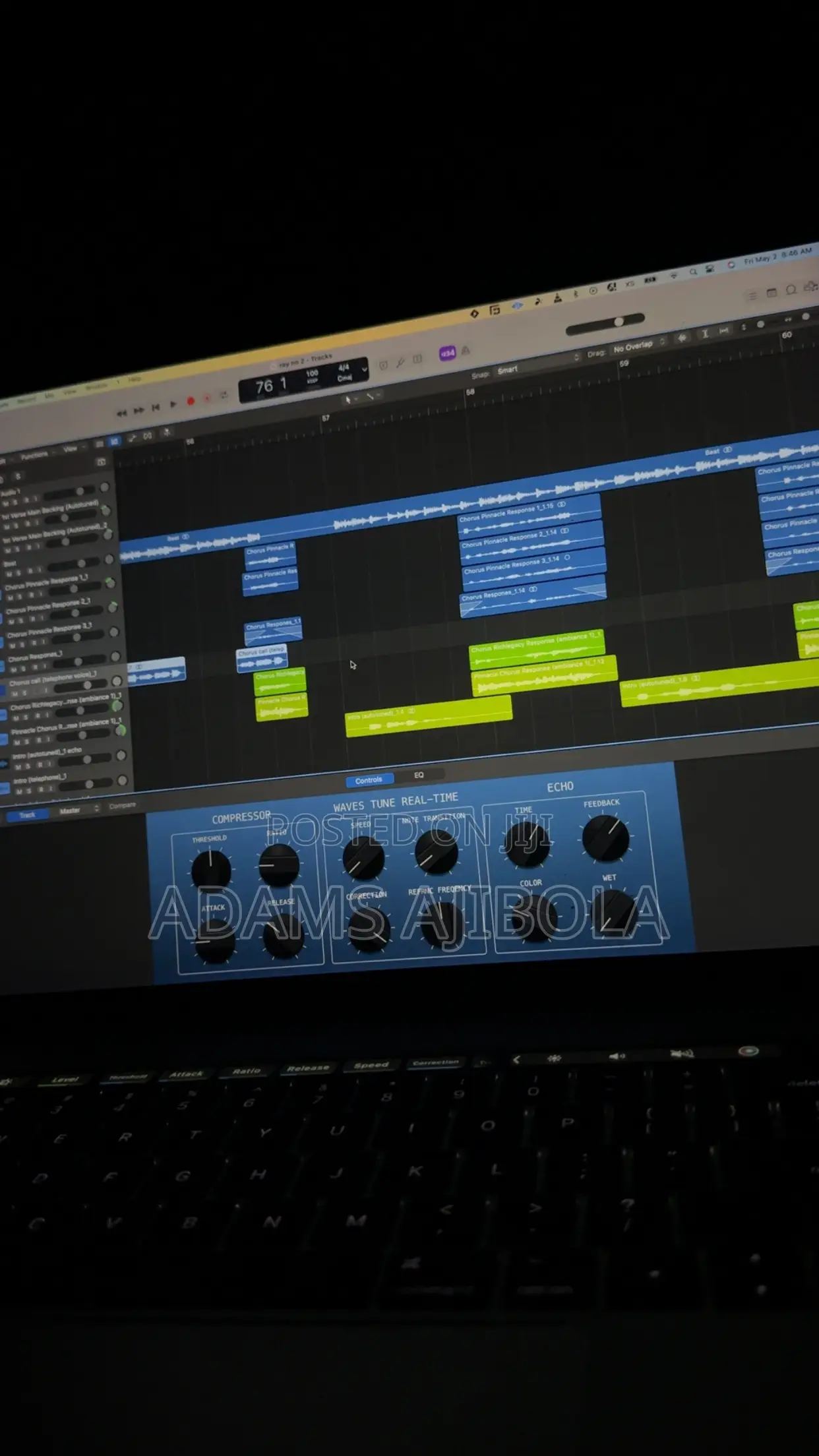Click the horizontal auto zoom button

tap(724, 330)
